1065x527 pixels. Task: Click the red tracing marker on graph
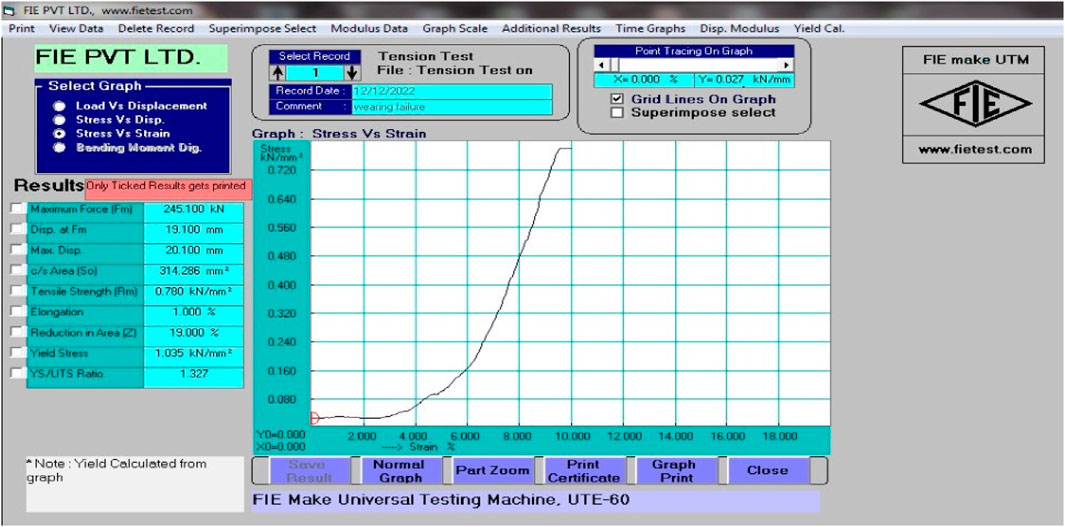click(x=314, y=418)
